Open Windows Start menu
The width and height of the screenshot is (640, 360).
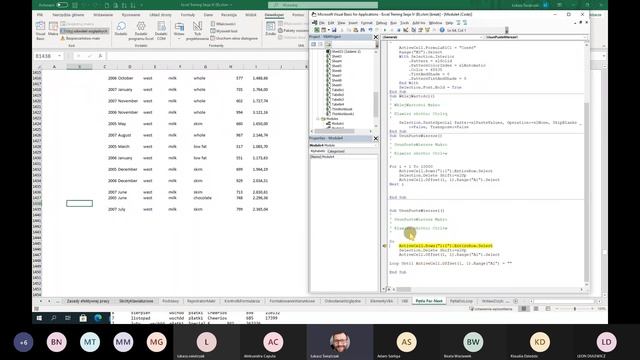39,318
